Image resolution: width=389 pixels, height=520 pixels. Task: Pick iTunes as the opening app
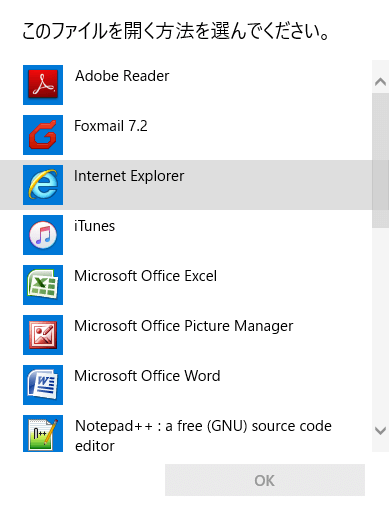point(186,235)
